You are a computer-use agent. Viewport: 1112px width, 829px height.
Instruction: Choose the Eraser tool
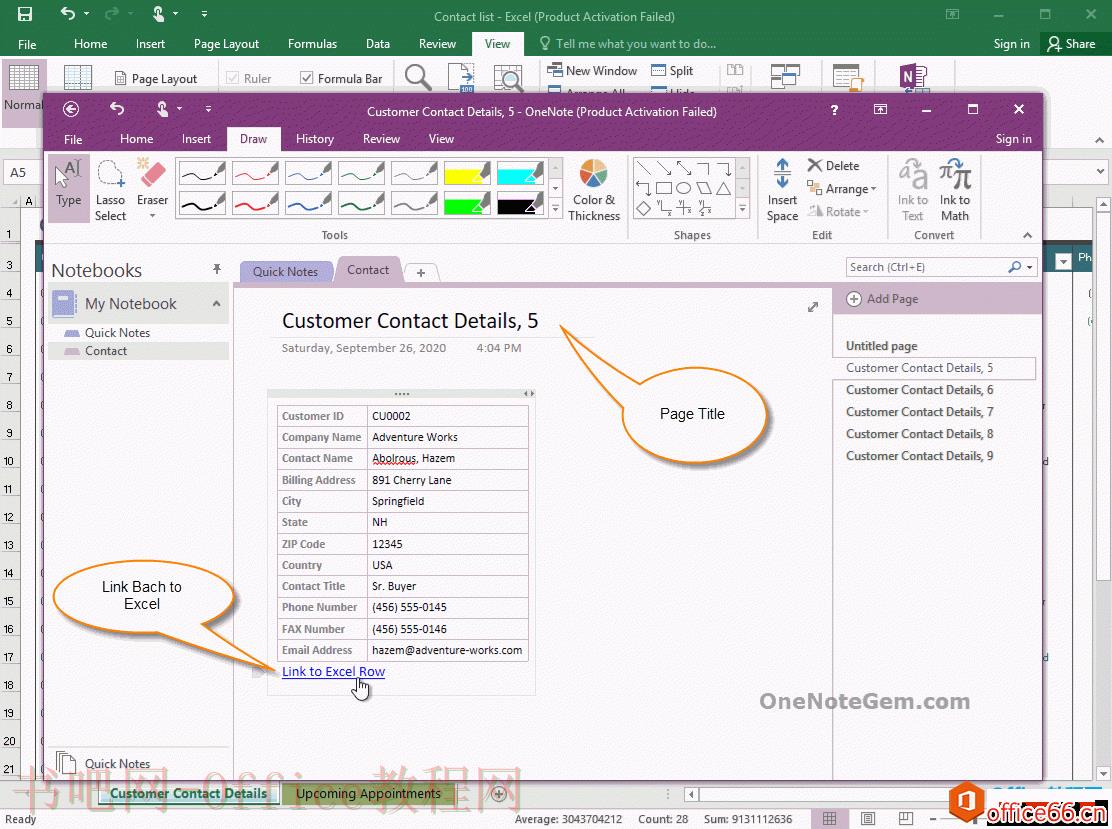(x=152, y=182)
